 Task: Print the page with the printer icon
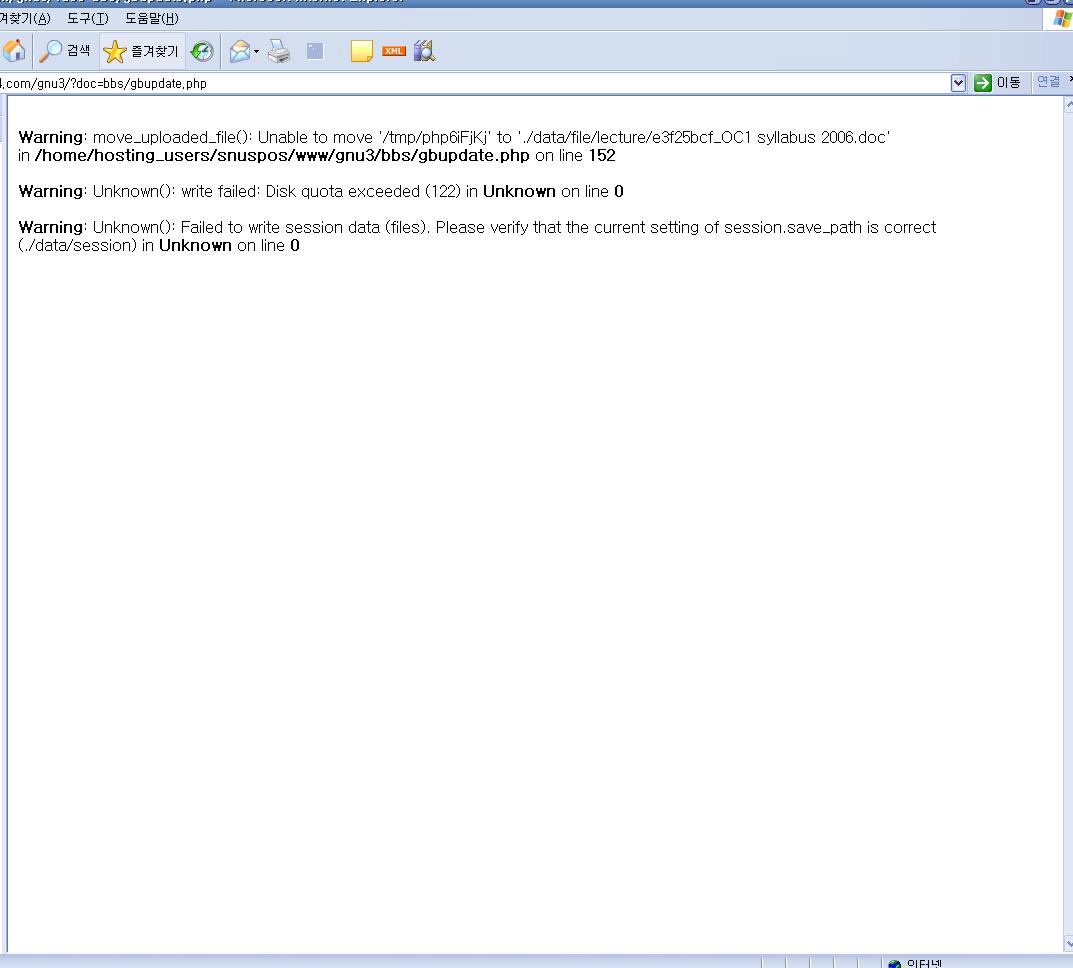tap(279, 51)
